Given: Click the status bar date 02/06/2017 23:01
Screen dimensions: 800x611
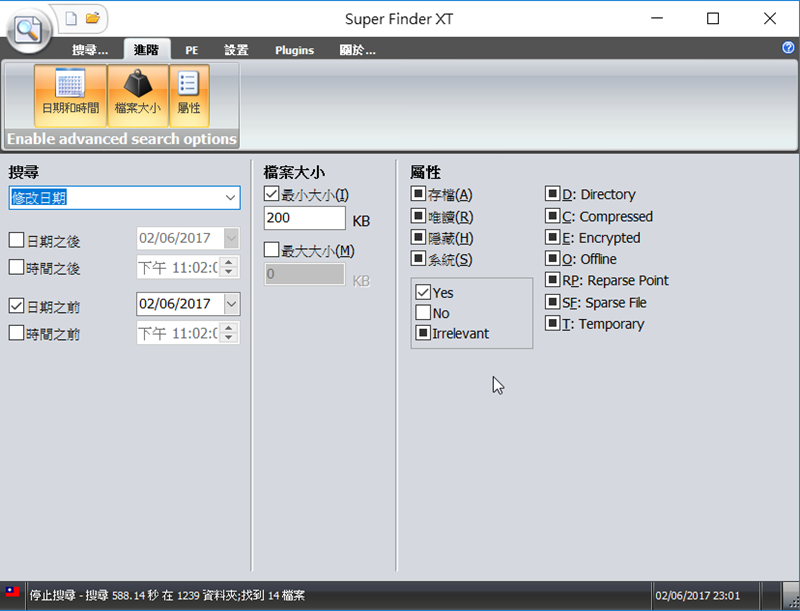Looking at the screenshot, I should pos(697,596).
